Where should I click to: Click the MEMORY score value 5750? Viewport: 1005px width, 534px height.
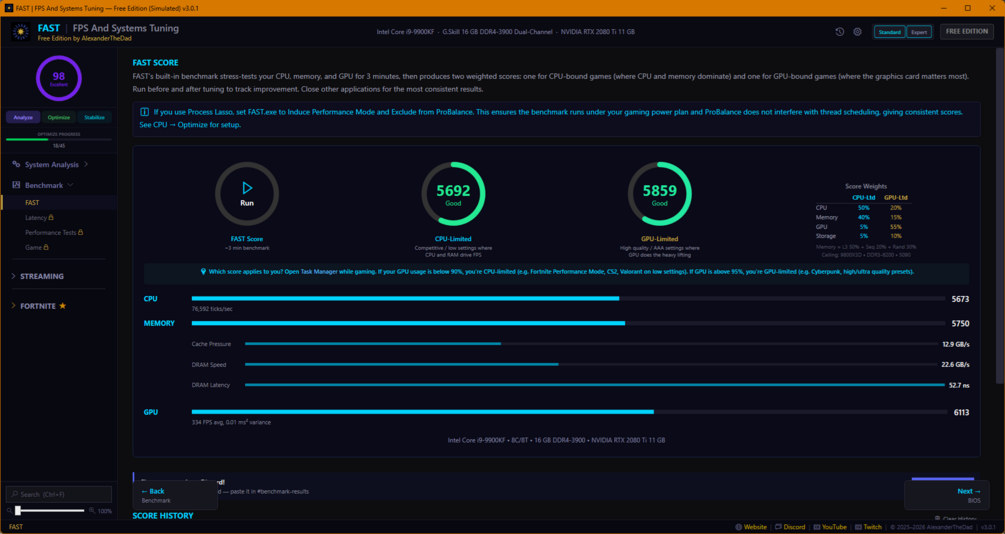point(960,324)
